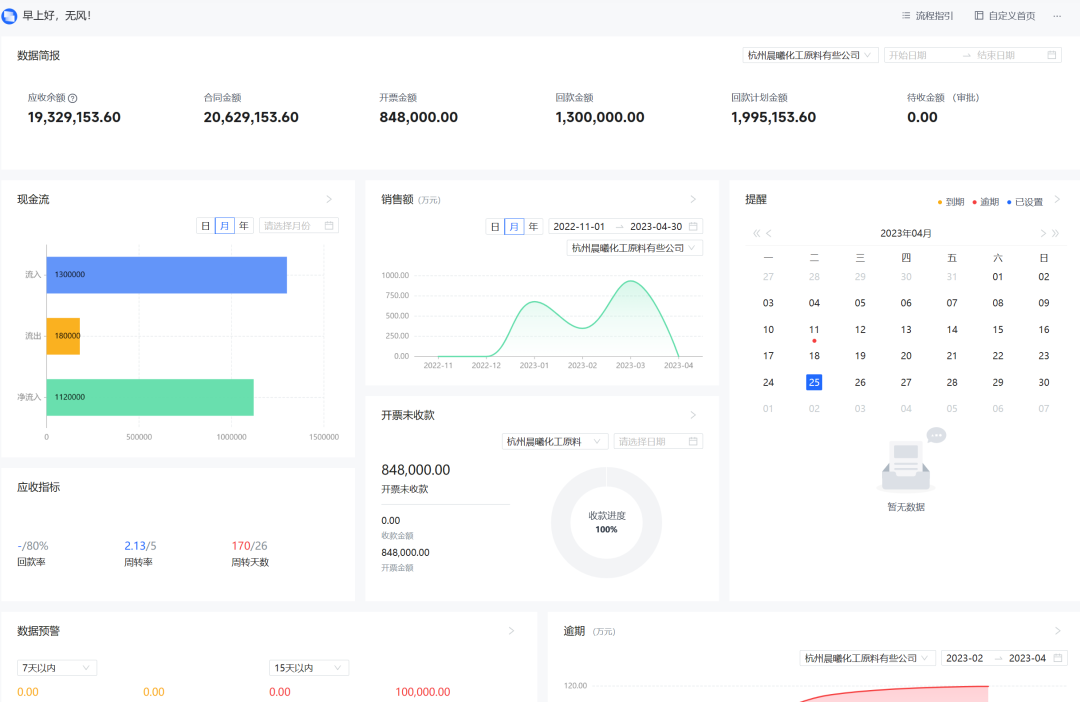Select 年 granularity in 销售额
Screen dimensions: 1080x702
[533, 227]
